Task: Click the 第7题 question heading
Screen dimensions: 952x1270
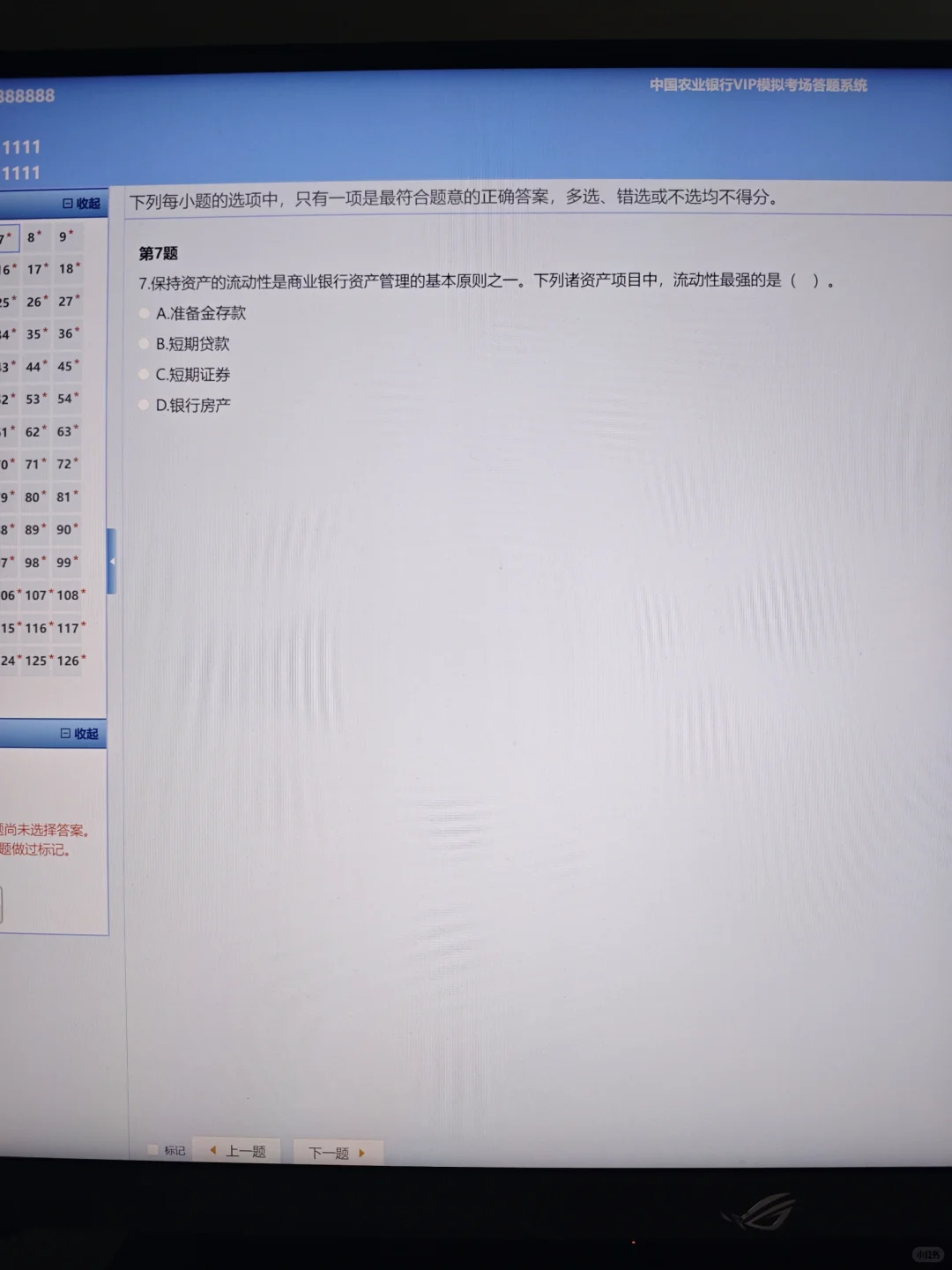Action: tap(157, 254)
